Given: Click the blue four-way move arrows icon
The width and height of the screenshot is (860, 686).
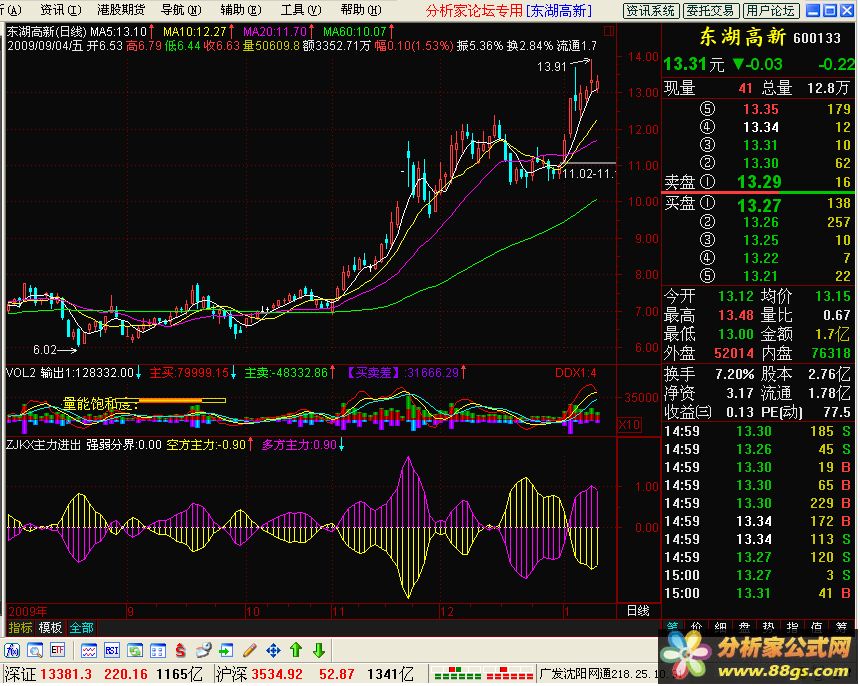Looking at the screenshot, I should click(273, 651).
